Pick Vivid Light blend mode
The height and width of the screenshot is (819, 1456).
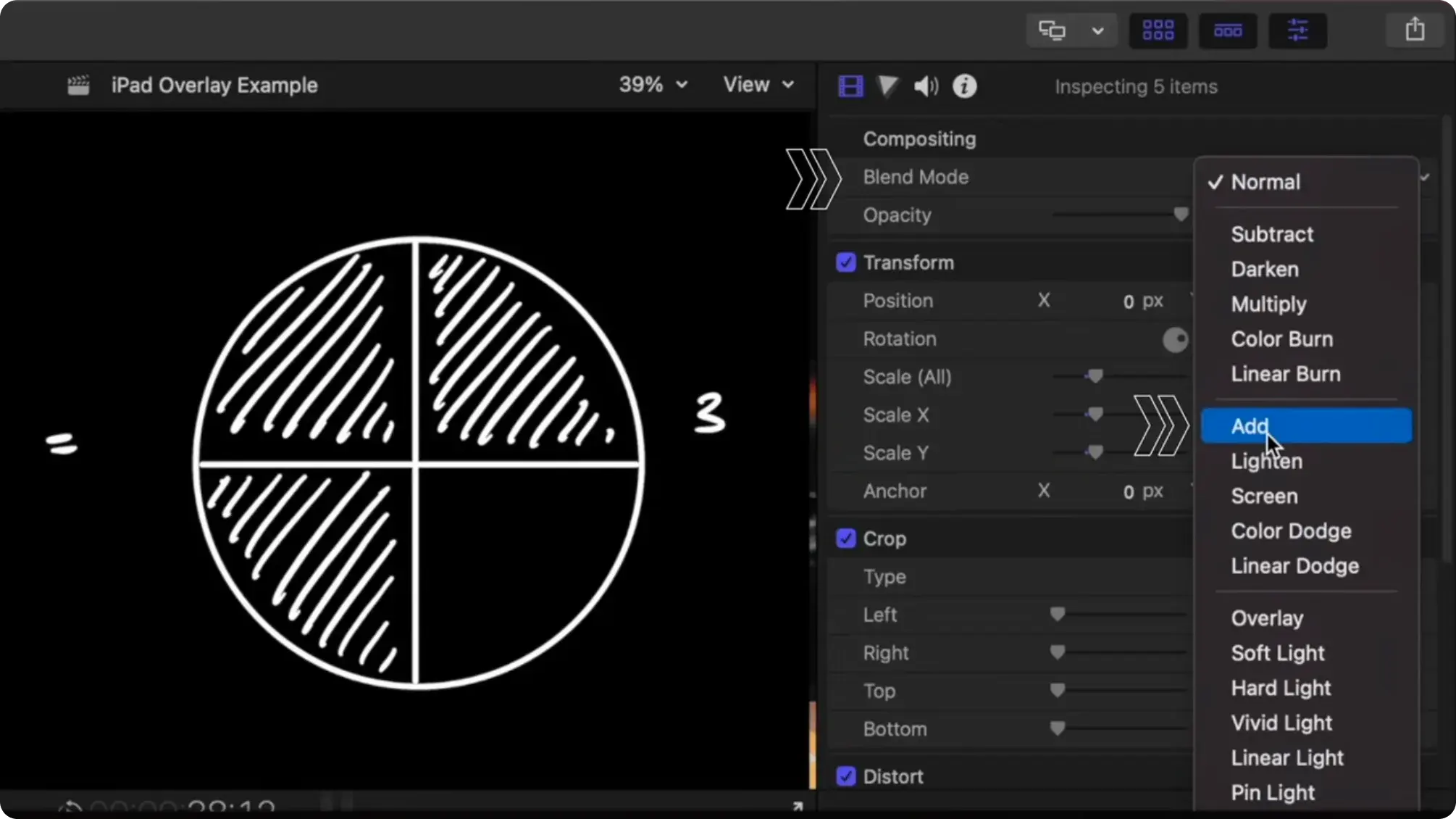coord(1306,723)
